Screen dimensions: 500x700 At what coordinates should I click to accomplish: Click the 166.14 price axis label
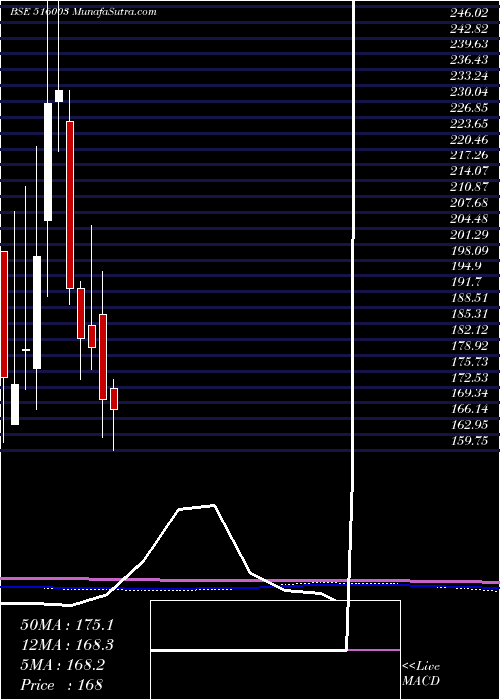click(469, 409)
